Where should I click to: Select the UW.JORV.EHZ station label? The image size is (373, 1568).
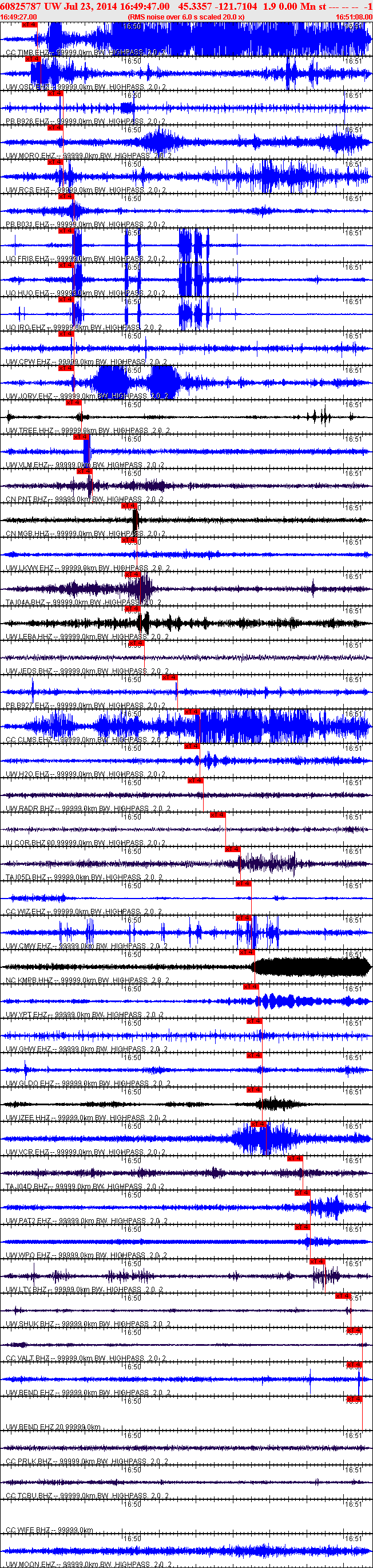click(x=86, y=396)
